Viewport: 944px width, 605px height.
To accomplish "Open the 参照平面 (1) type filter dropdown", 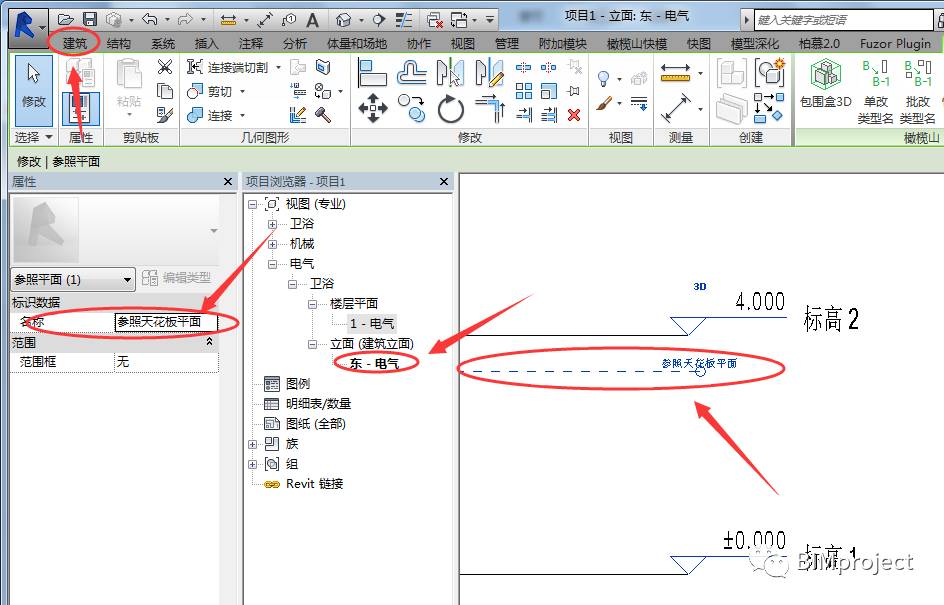I will coord(73,279).
